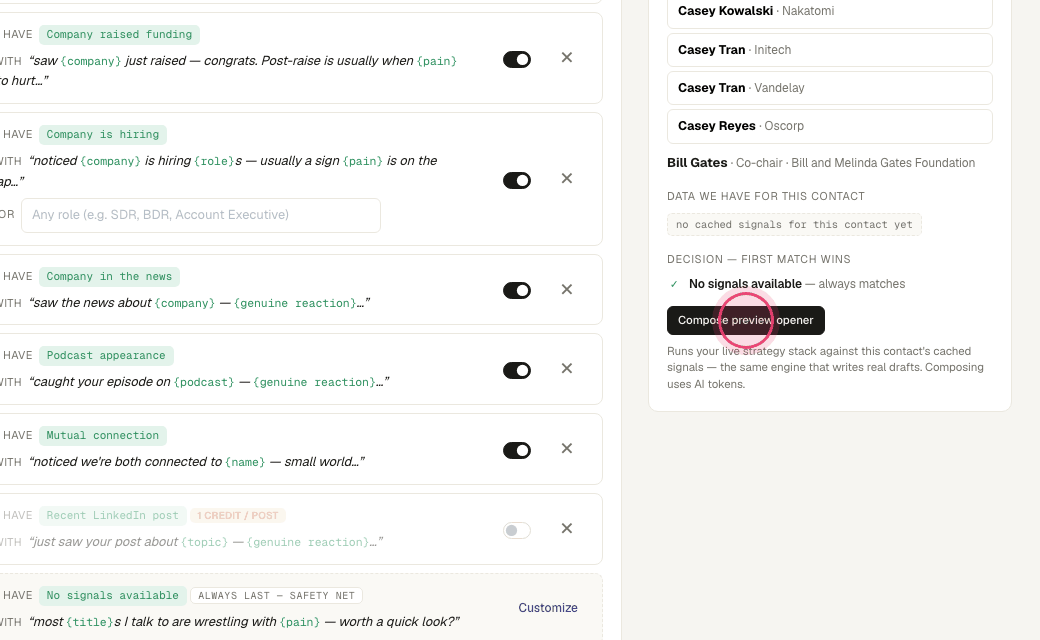Click Compose preview opener button
This screenshot has height=640, width=1040.
click(746, 320)
